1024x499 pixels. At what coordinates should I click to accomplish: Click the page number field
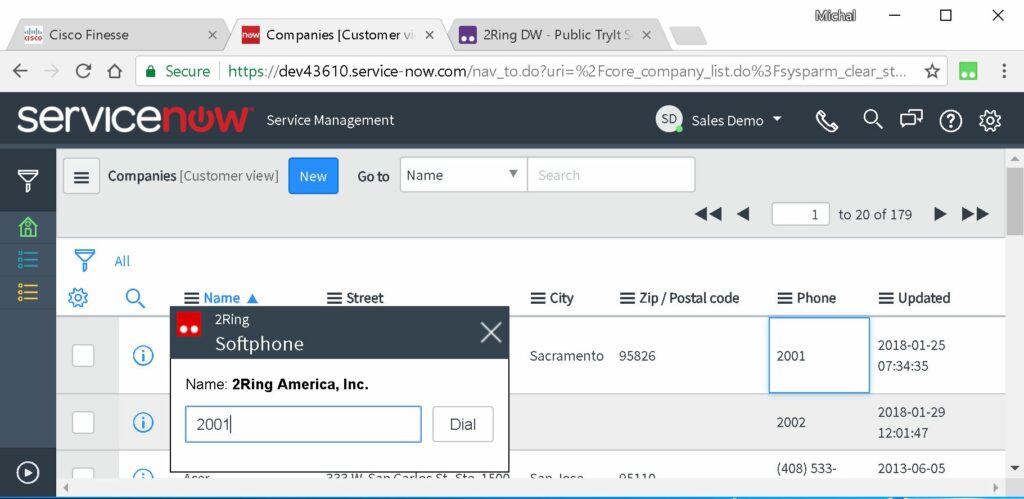click(801, 214)
